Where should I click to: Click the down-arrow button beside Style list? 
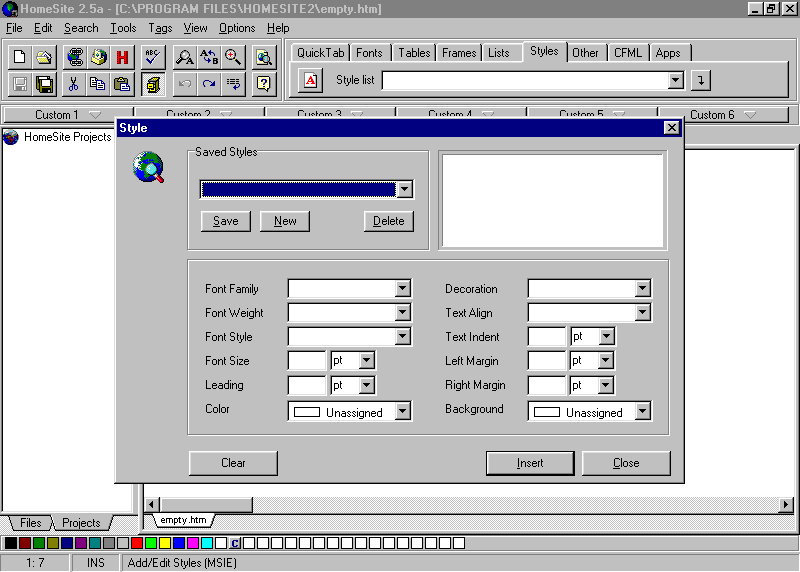(x=701, y=80)
